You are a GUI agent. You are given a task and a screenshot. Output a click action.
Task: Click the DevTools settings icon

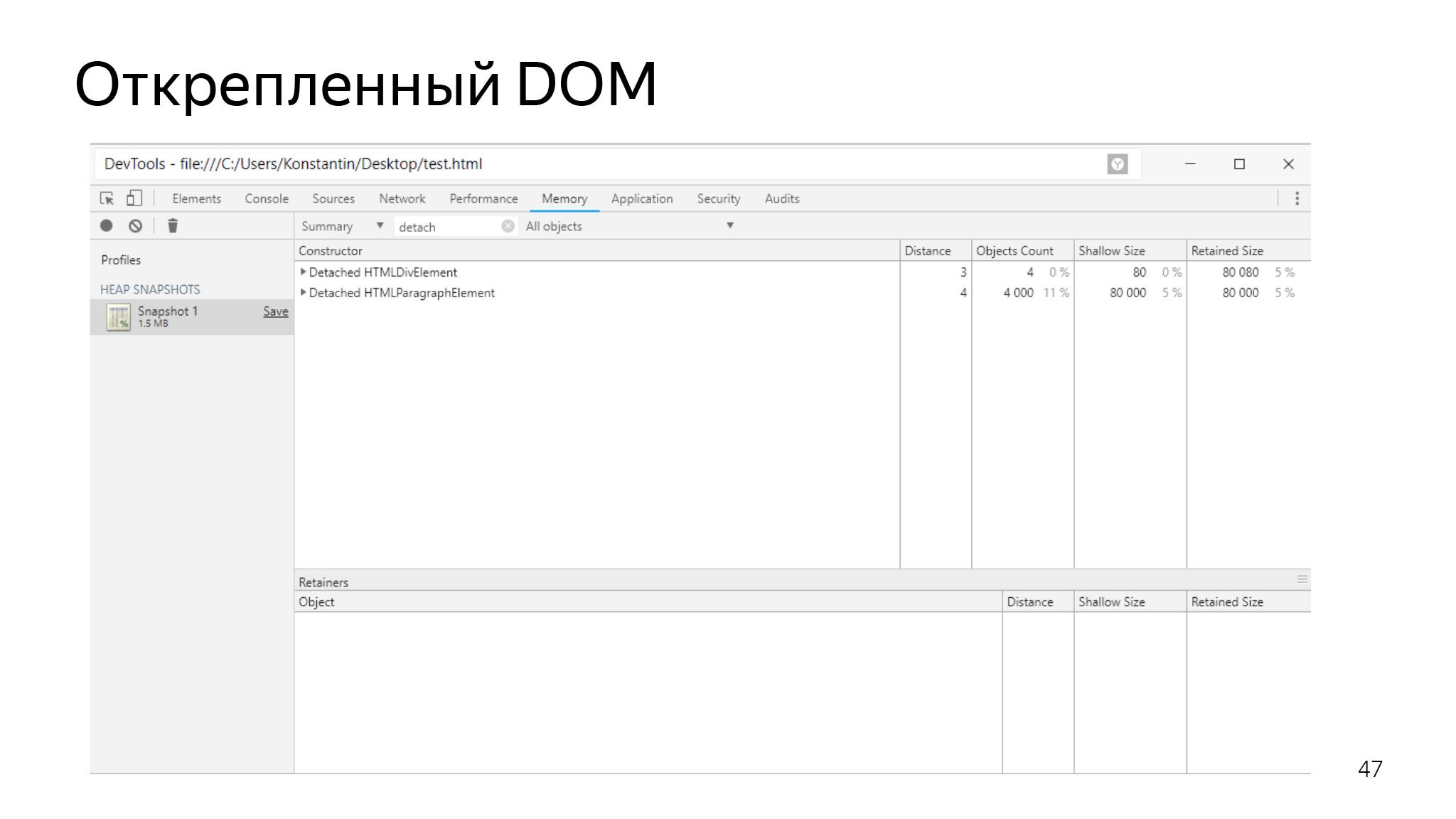coord(1295,198)
